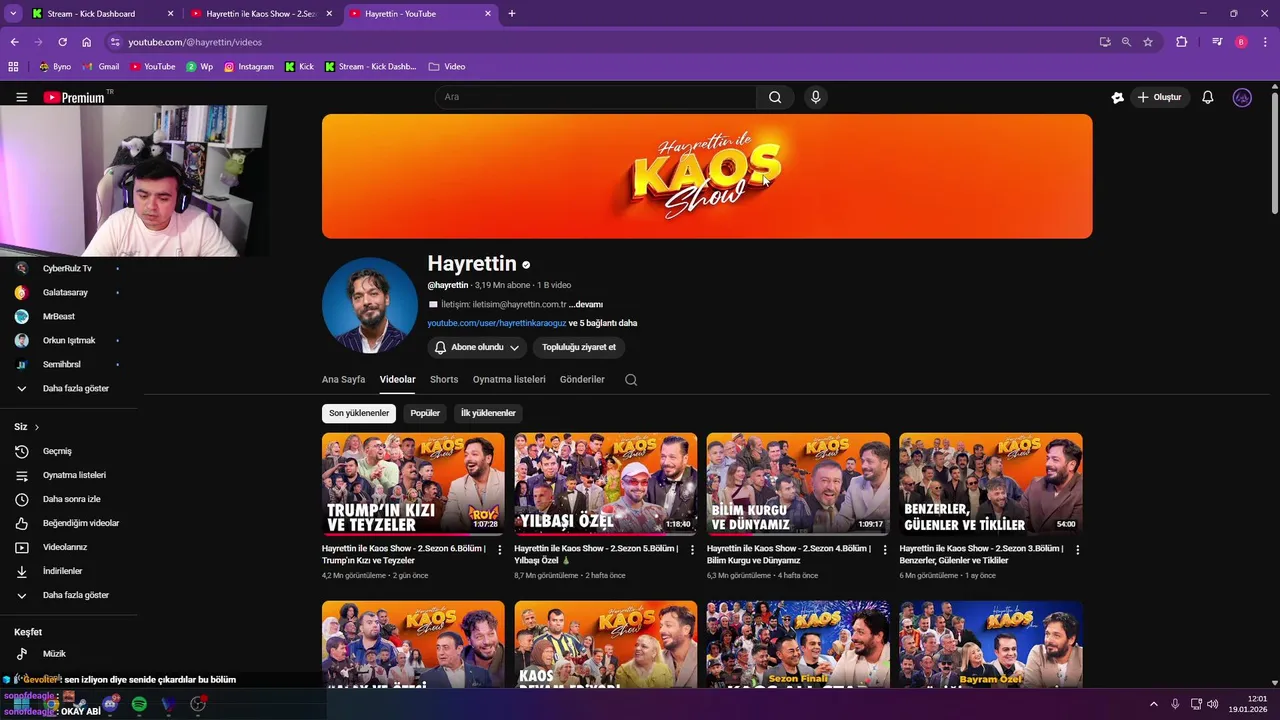This screenshot has height=720, width=1280.
Task: Open Benzerler, Gülenler ve Tikliler thumbnail
Action: click(x=991, y=484)
